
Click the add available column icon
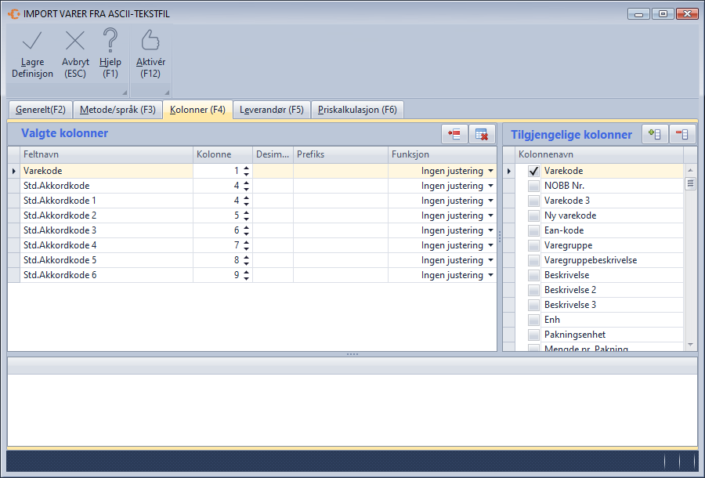click(x=656, y=134)
